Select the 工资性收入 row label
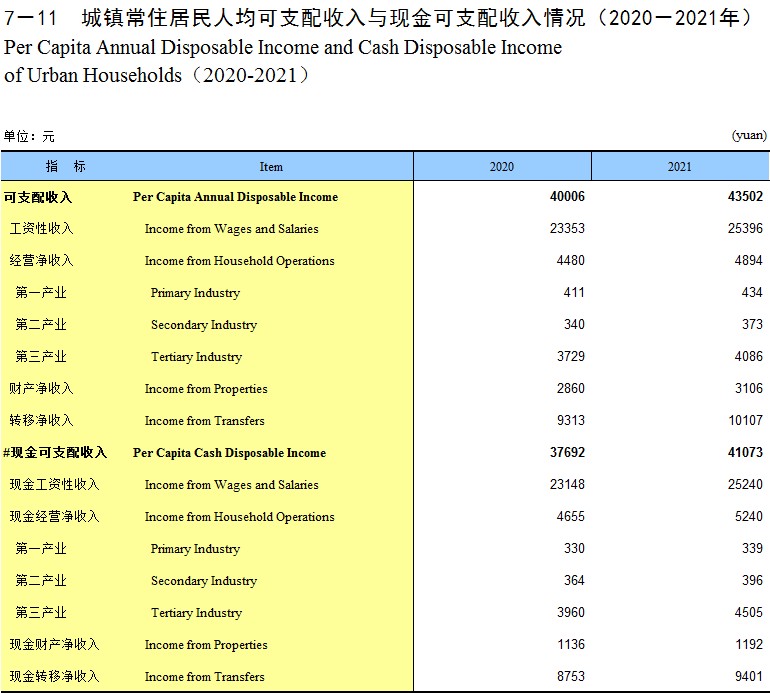 pos(41,228)
